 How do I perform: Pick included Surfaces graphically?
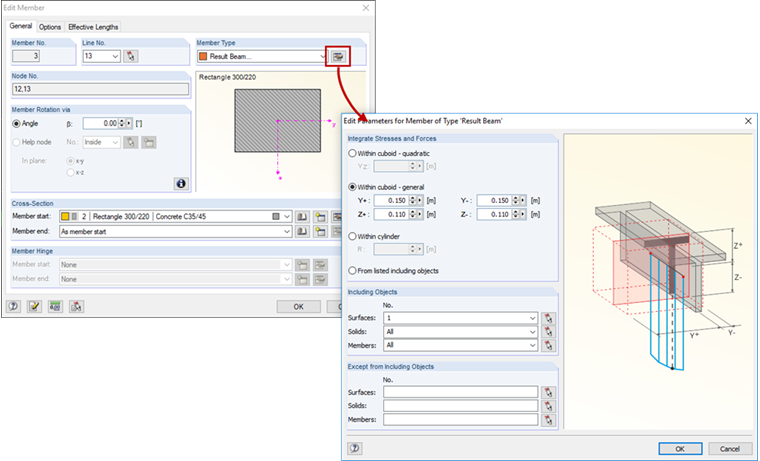(x=548, y=318)
